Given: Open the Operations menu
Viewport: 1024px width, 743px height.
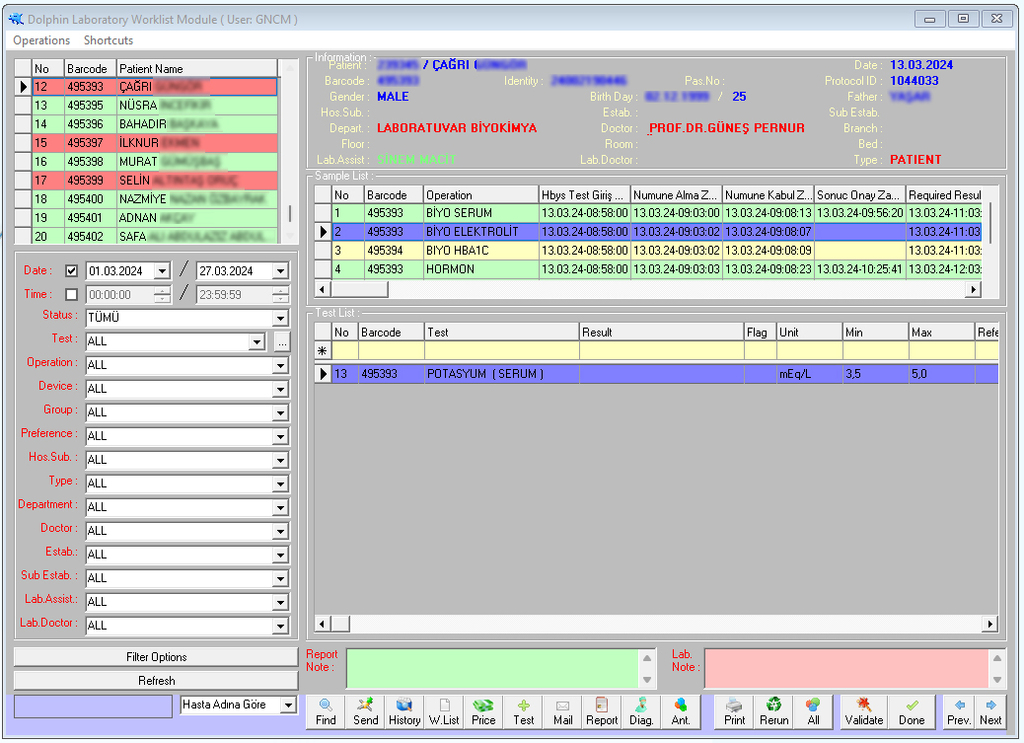Looking at the screenshot, I should [41, 40].
